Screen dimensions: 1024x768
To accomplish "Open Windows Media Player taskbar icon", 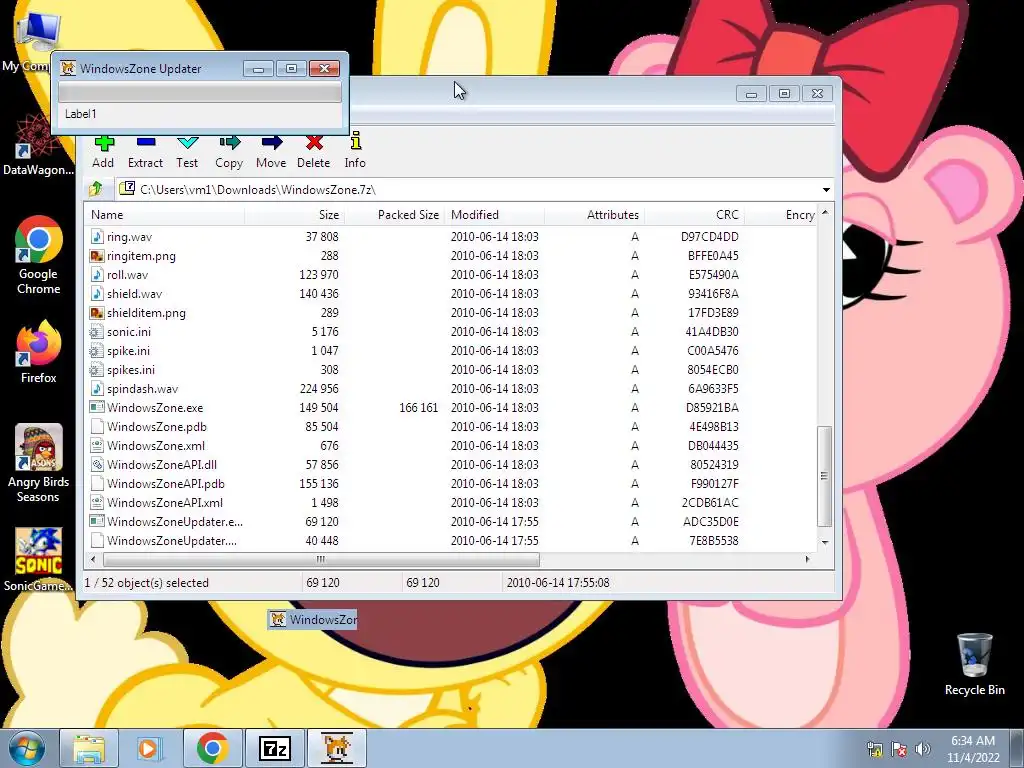I will coord(150,748).
